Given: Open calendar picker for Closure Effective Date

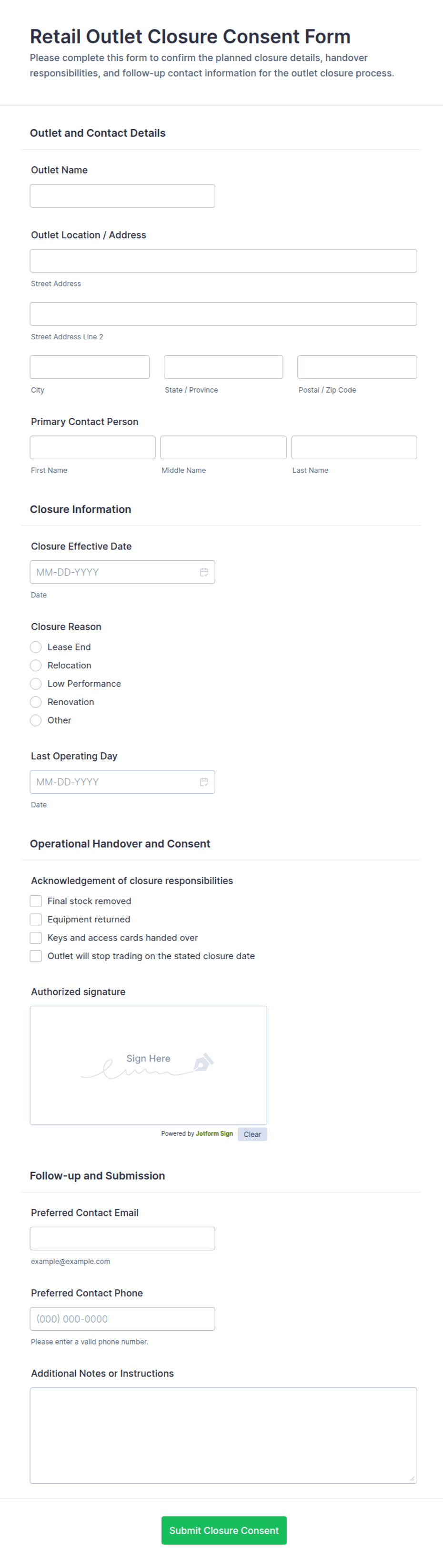Looking at the screenshot, I should (x=204, y=572).
